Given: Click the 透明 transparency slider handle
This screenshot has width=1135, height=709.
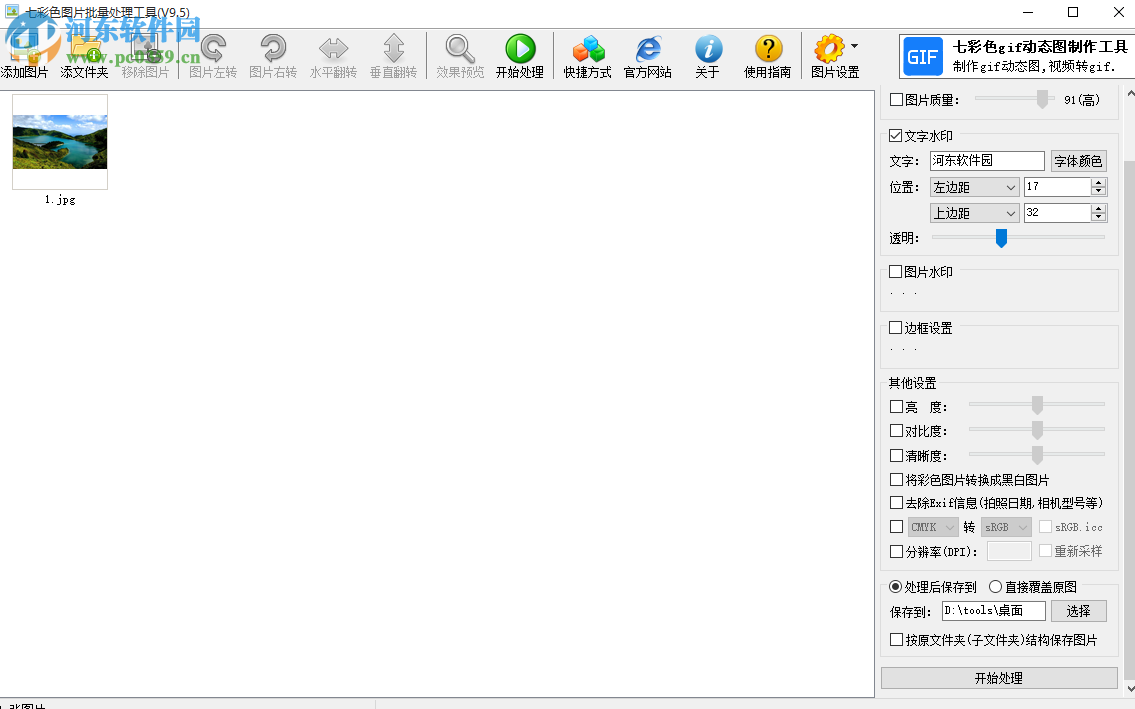Looking at the screenshot, I should pyautogui.click(x=1001, y=237).
